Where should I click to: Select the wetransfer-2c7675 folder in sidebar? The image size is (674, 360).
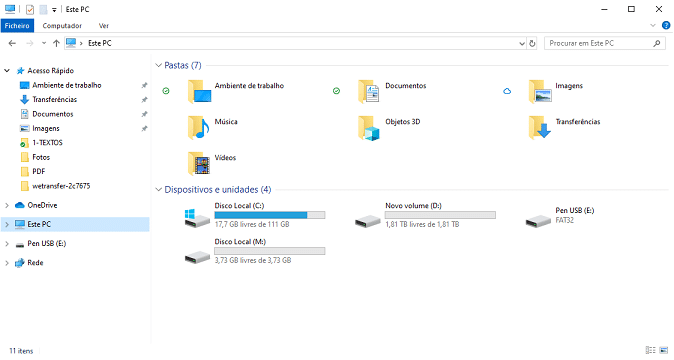click(61, 186)
